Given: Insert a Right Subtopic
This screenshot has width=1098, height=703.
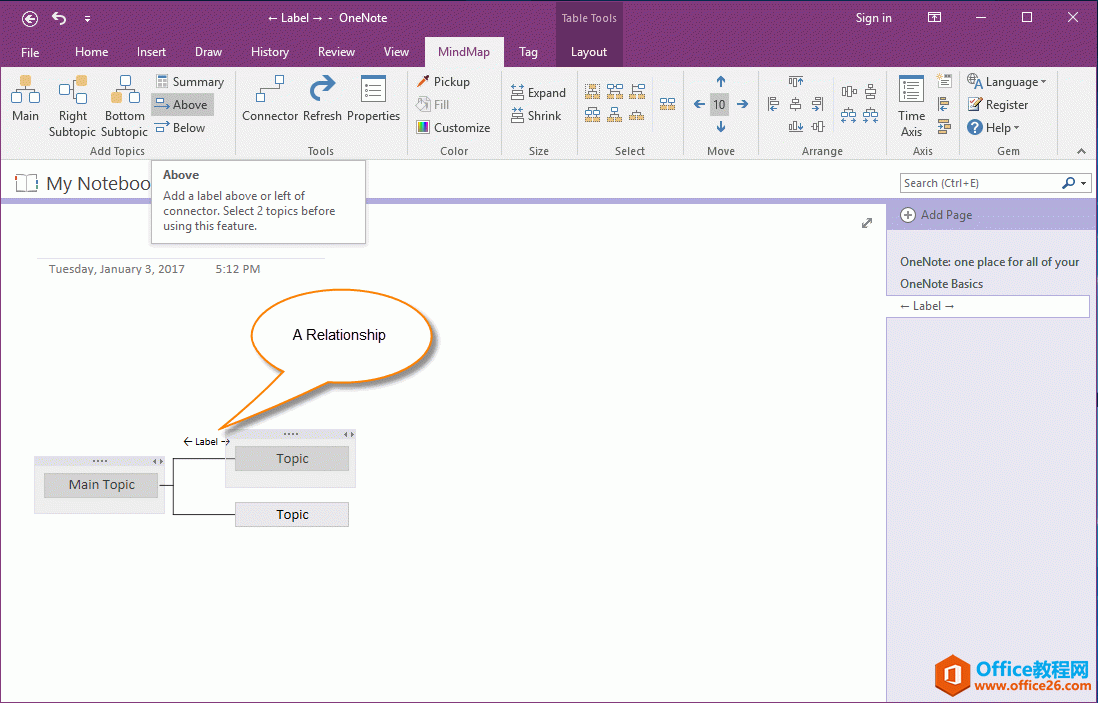Looking at the screenshot, I should pos(72,105).
